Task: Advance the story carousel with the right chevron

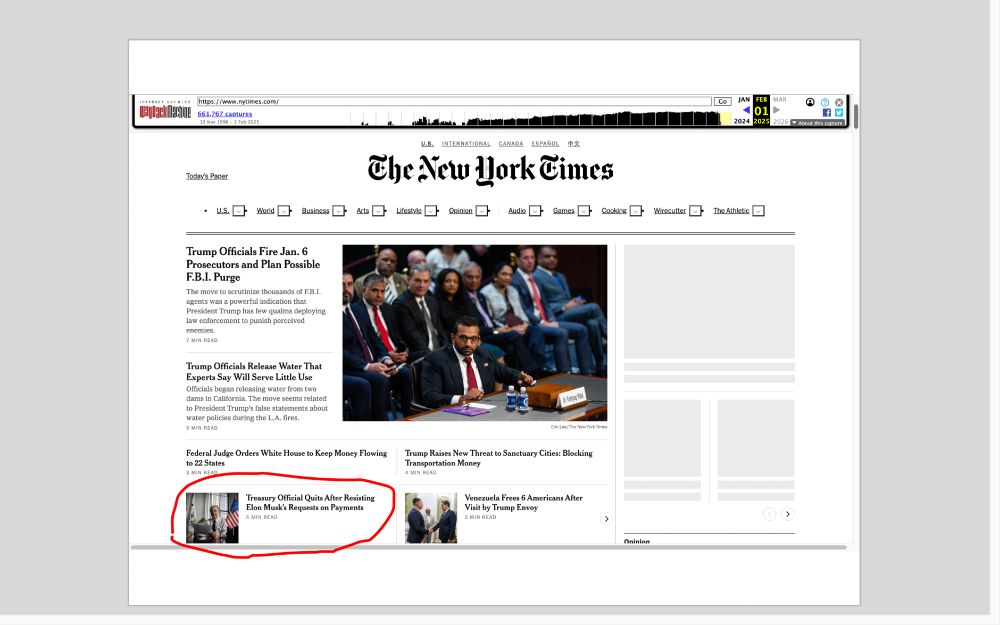Action: pos(607,519)
